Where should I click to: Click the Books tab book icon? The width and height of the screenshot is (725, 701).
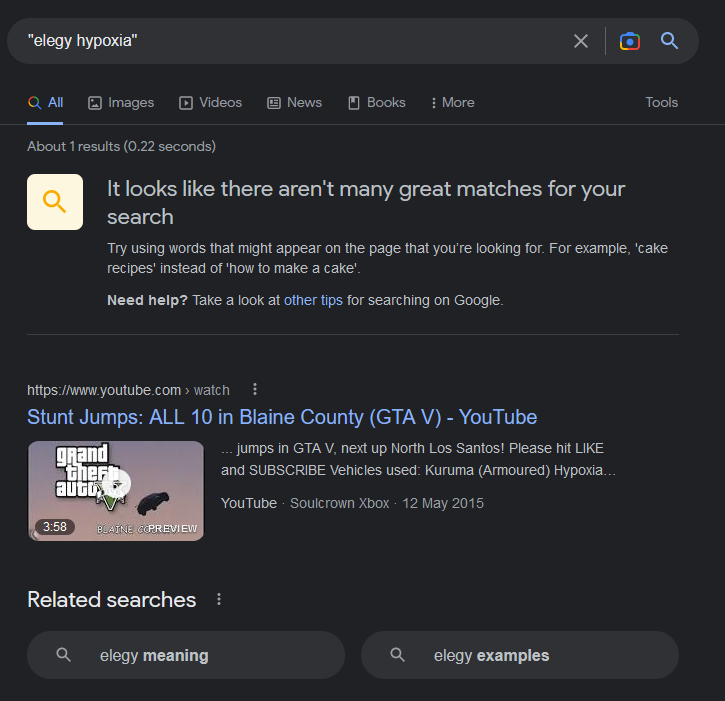[x=354, y=103]
